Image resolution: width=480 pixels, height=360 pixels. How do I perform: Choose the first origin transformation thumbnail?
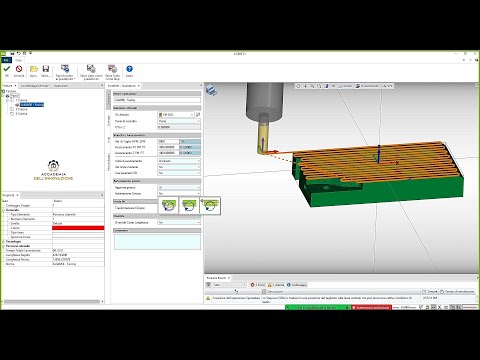click(x=168, y=205)
